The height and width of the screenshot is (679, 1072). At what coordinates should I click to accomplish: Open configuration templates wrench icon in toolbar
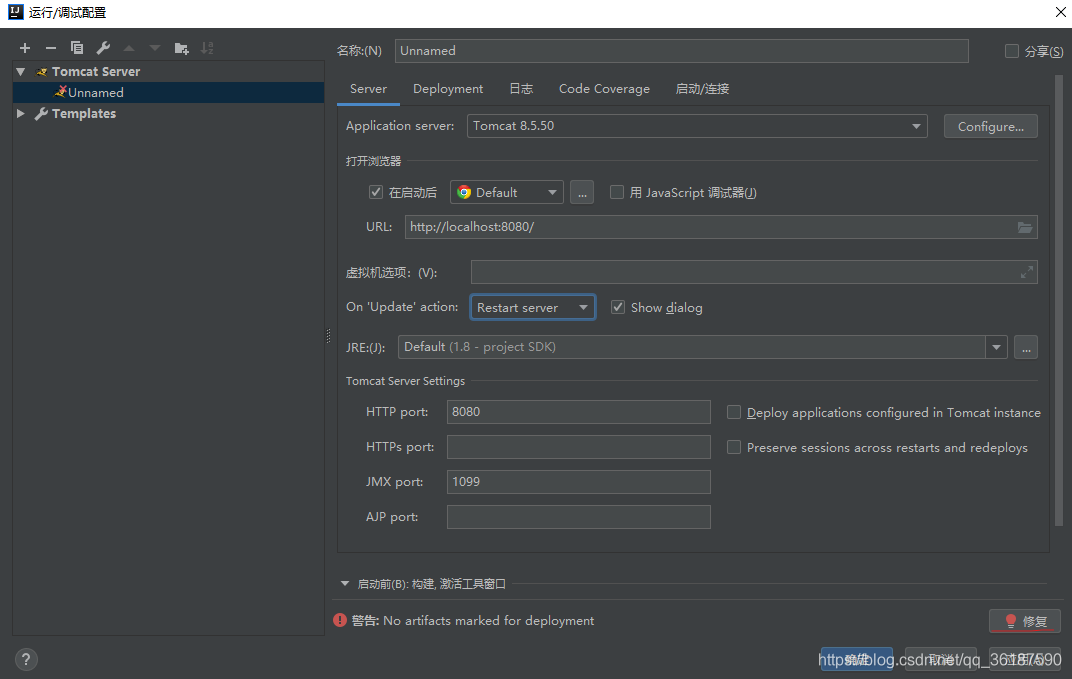point(103,48)
